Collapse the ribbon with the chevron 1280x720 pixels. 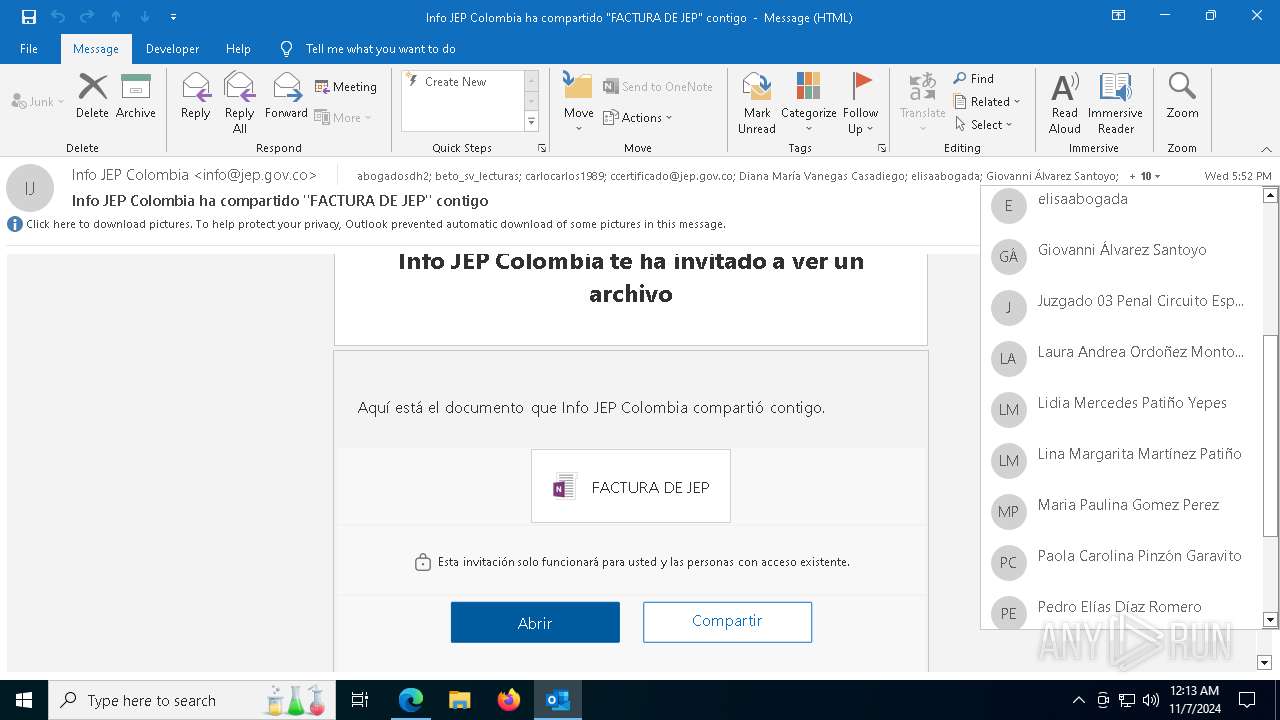click(x=1266, y=148)
